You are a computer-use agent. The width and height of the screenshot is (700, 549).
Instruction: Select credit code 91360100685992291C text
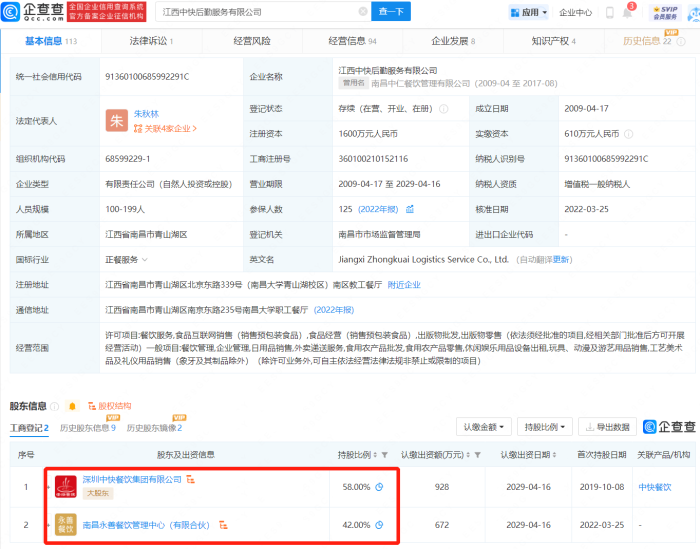click(147, 77)
